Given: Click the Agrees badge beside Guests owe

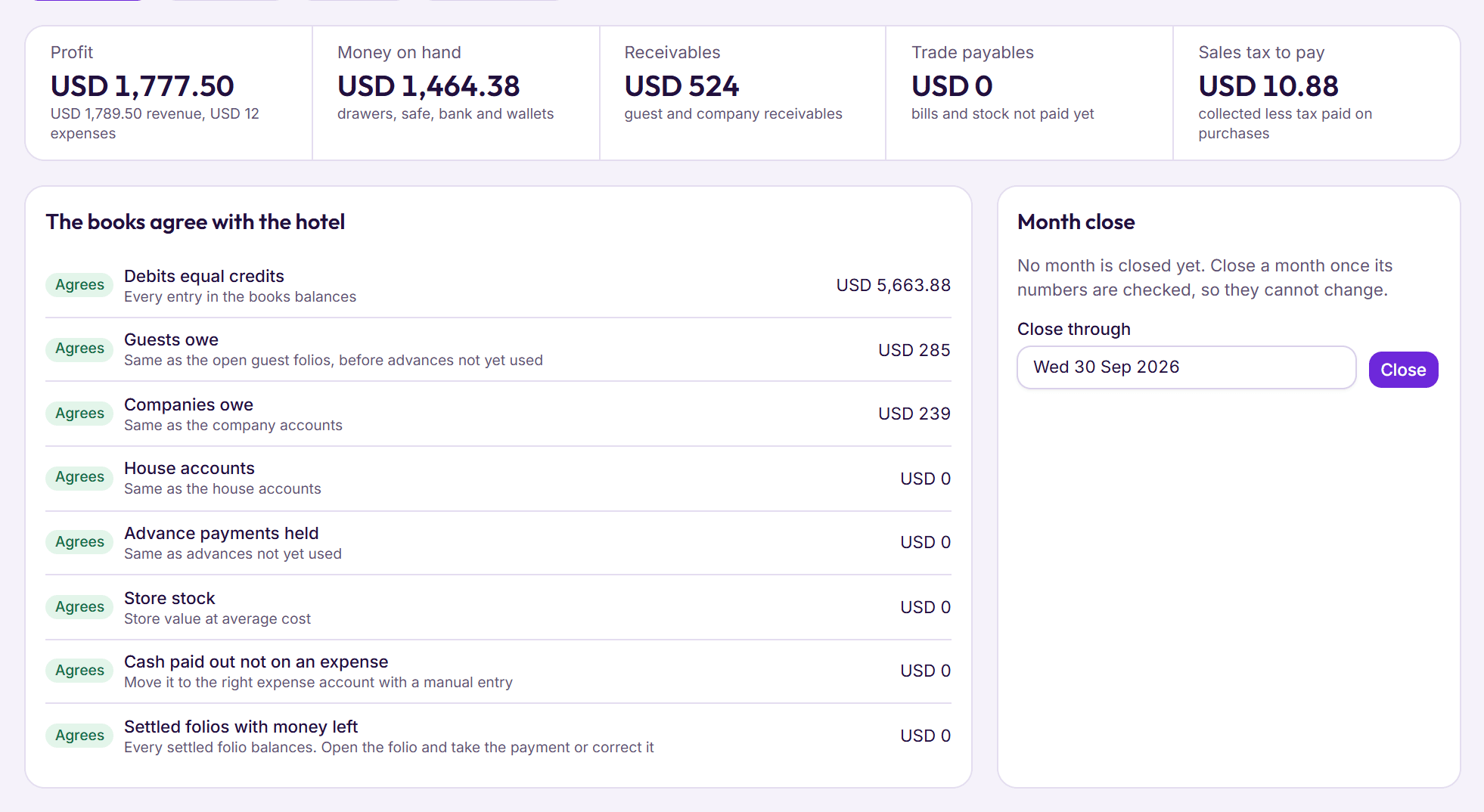Looking at the screenshot, I should pyautogui.click(x=79, y=349).
